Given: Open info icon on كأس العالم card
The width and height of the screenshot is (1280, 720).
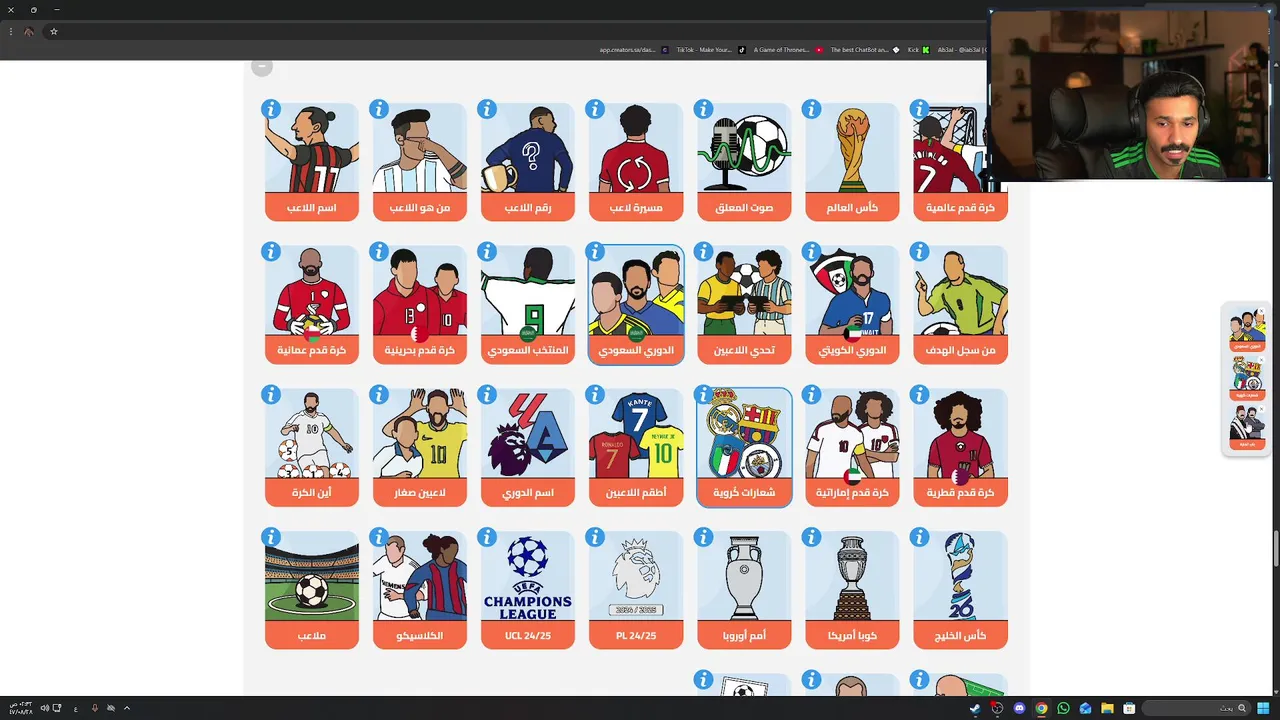Looking at the screenshot, I should (811, 109).
